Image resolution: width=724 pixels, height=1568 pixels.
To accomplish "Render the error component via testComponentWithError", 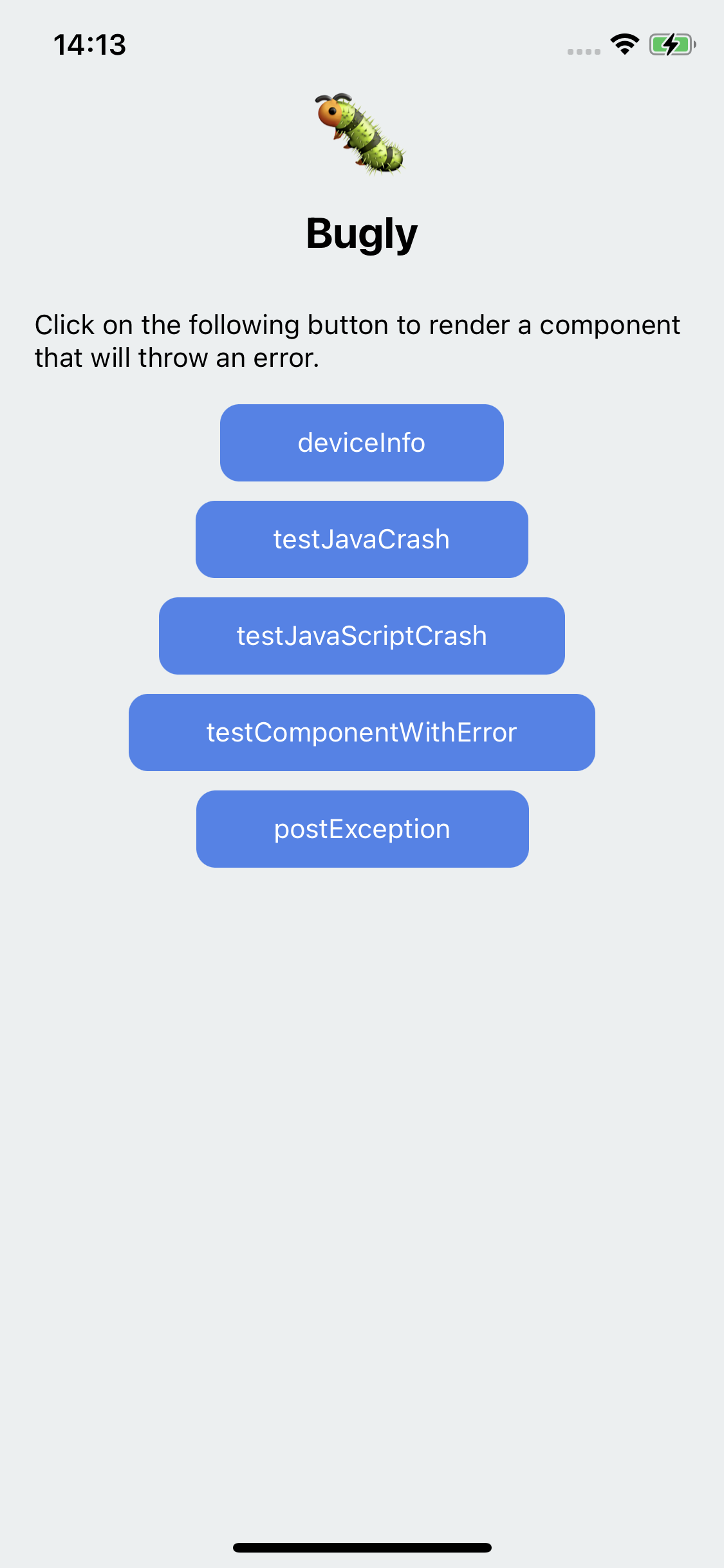I will point(362,733).
